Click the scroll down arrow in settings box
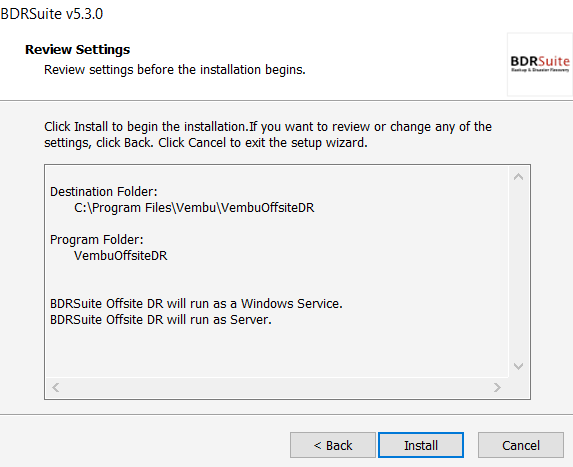 tap(518, 366)
